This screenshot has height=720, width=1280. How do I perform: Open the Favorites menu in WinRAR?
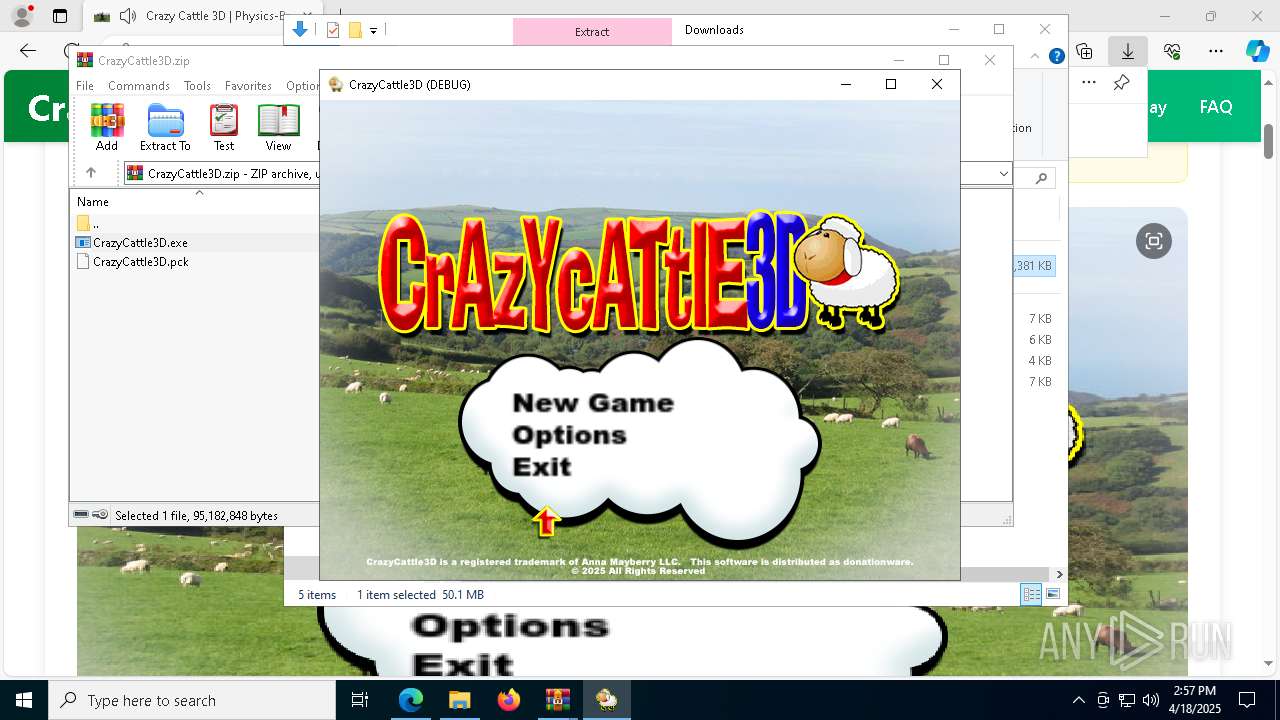click(248, 86)
